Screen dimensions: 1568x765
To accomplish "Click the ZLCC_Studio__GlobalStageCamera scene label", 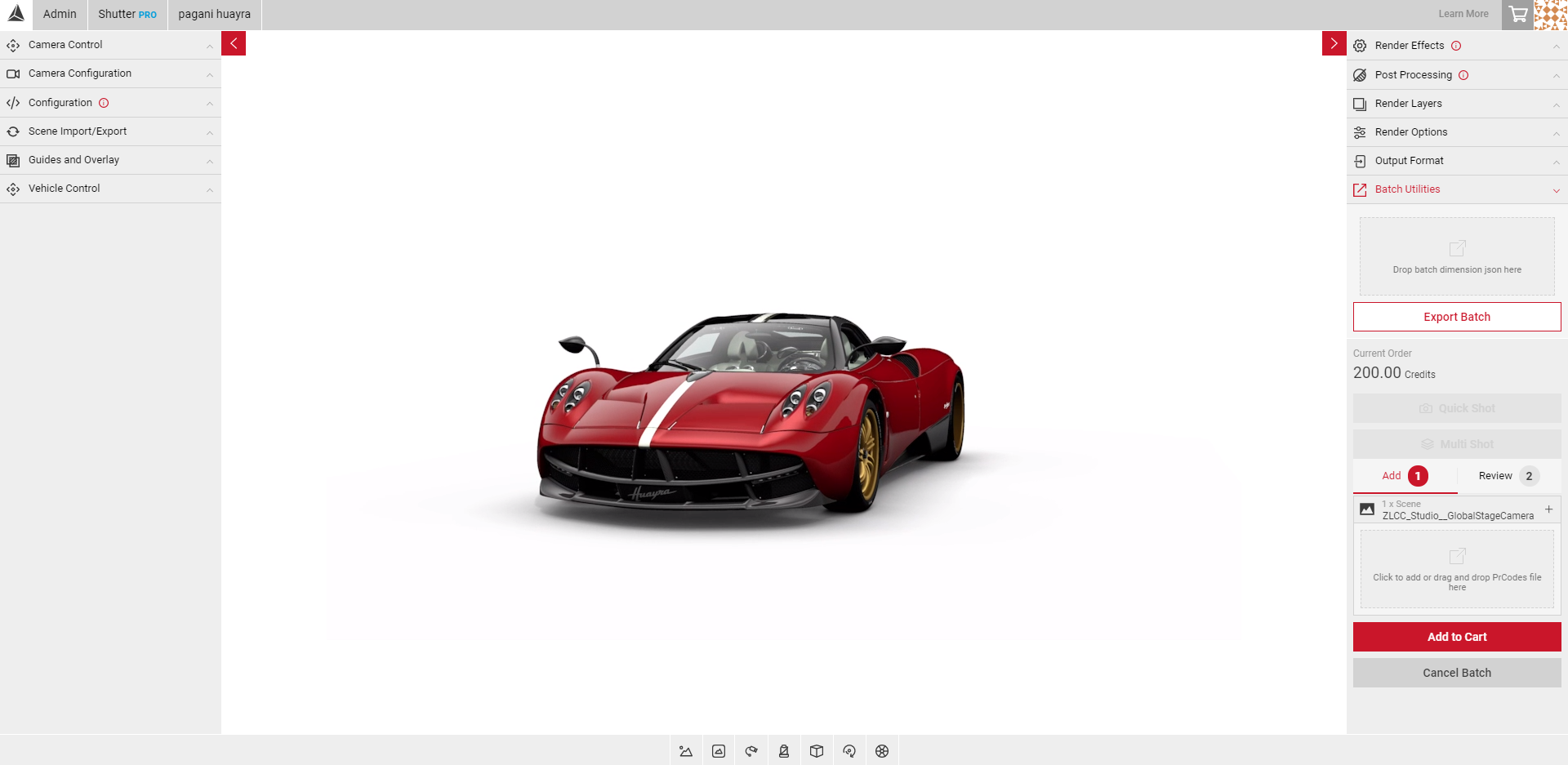I will pyautogui.click(x=1458, y=516).
